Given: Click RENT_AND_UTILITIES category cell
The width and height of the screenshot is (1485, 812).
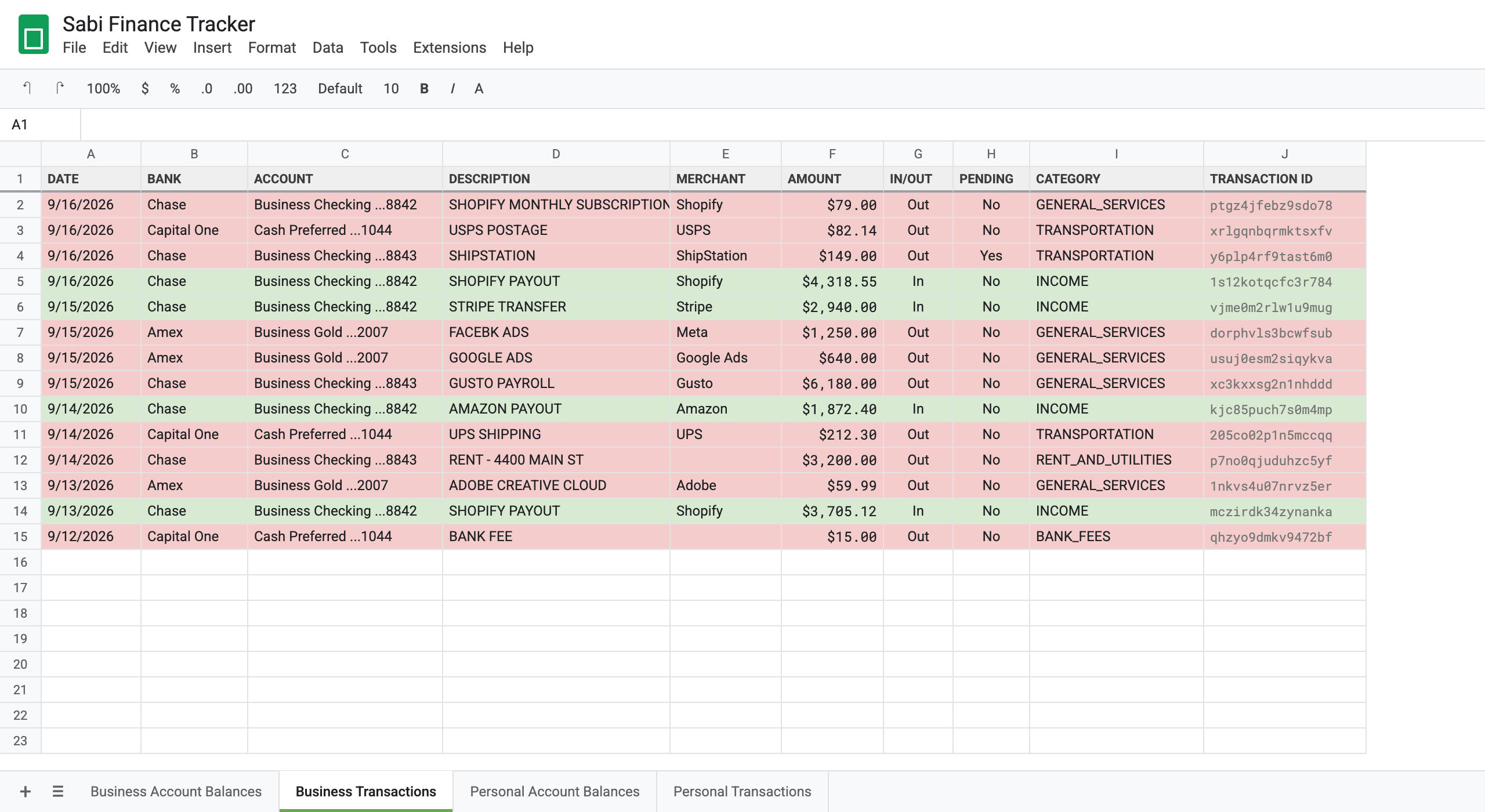Looking at the screenshot, I should pos(1117,460).
